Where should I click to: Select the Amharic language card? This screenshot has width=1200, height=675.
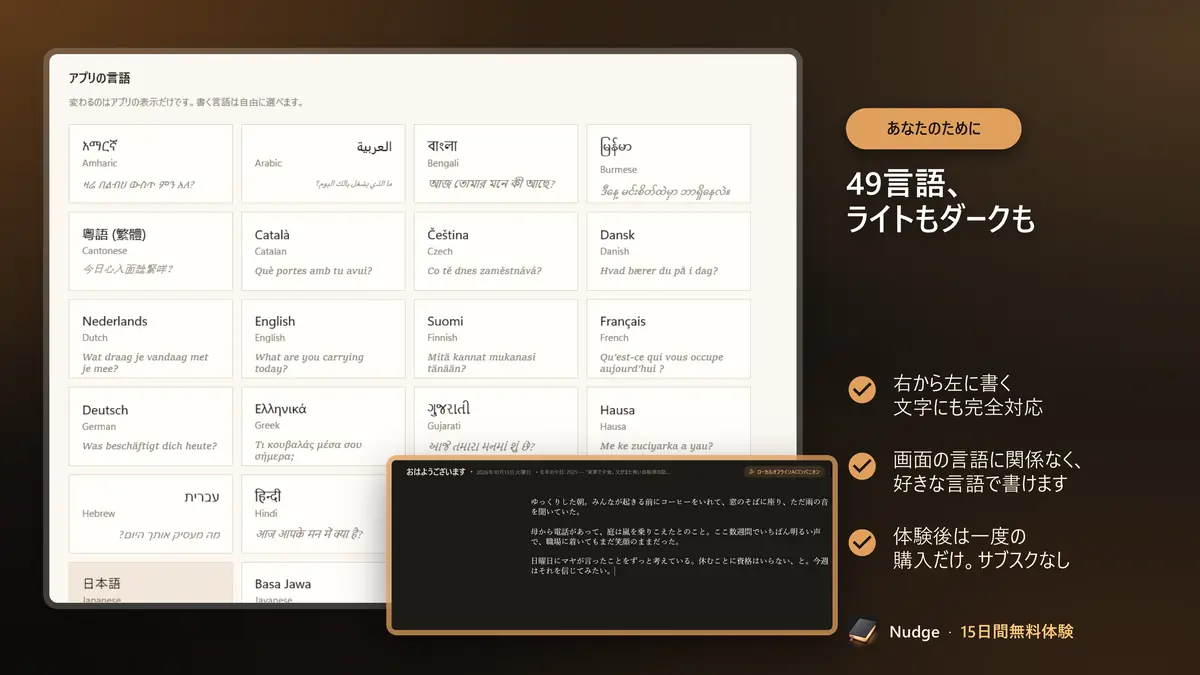[151, 164]
